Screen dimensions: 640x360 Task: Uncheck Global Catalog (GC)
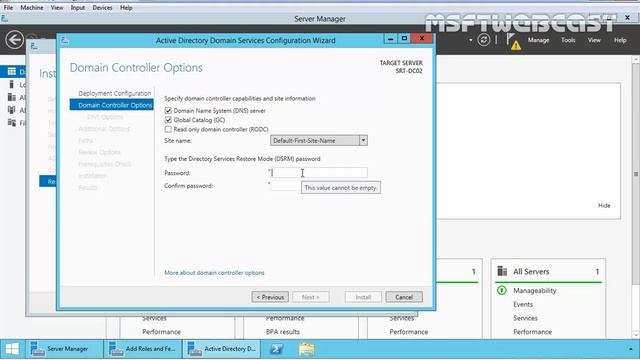point(168,120)
